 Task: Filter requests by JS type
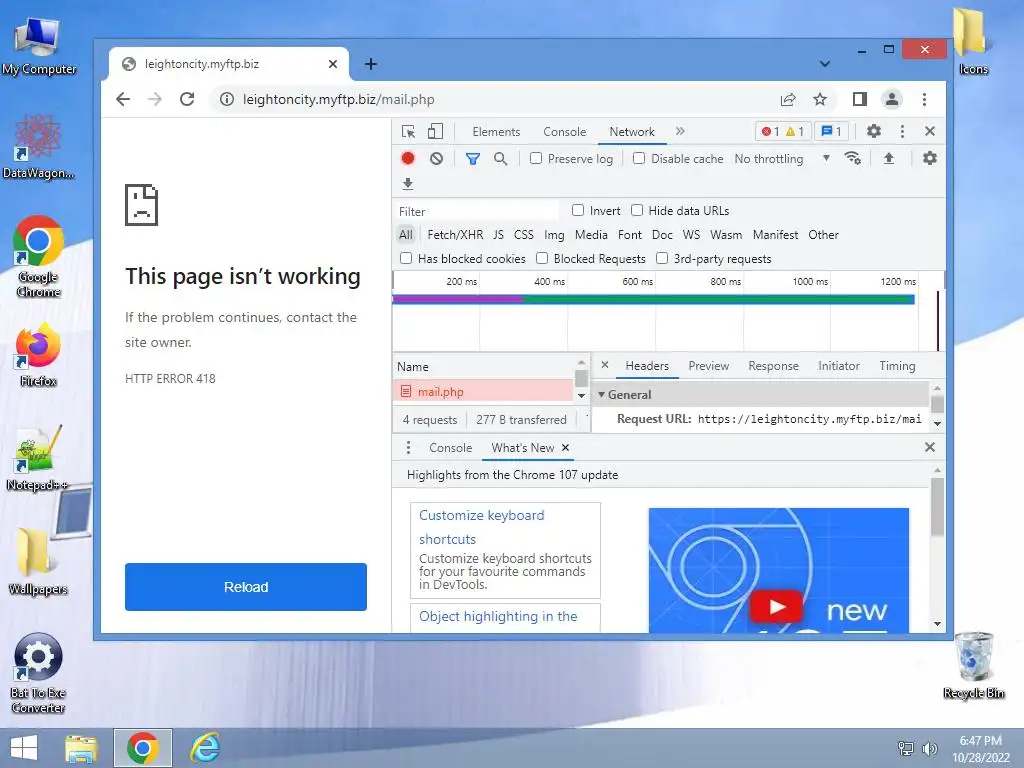click(498, 234)
